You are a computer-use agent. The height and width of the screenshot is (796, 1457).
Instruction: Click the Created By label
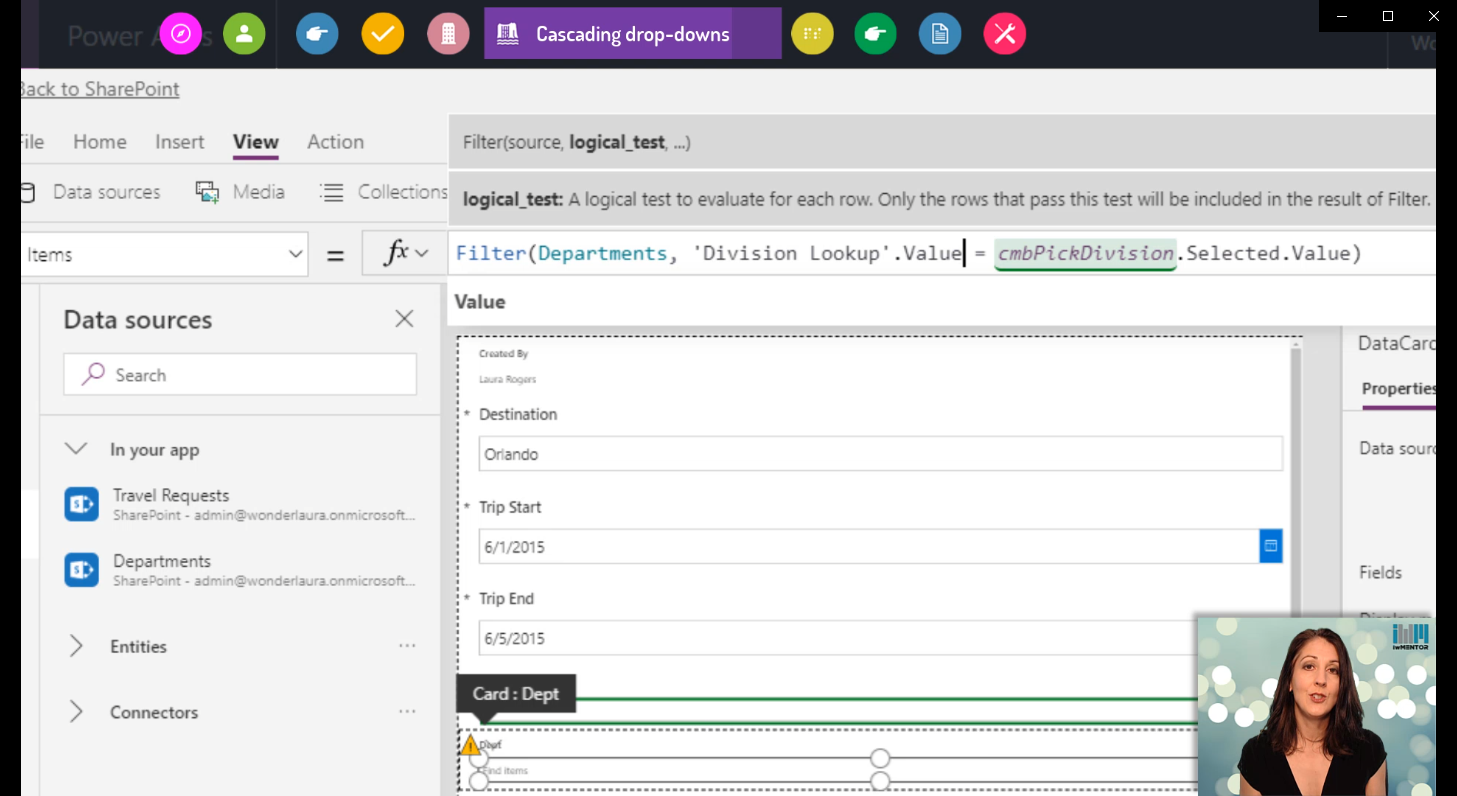[503, 354]
